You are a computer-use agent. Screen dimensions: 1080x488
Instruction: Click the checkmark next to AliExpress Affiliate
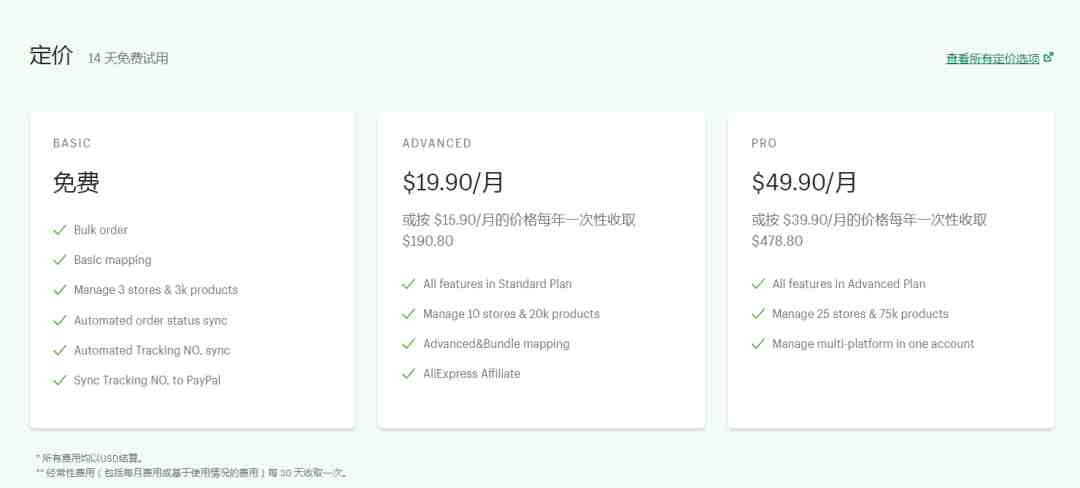click(409, 374)
